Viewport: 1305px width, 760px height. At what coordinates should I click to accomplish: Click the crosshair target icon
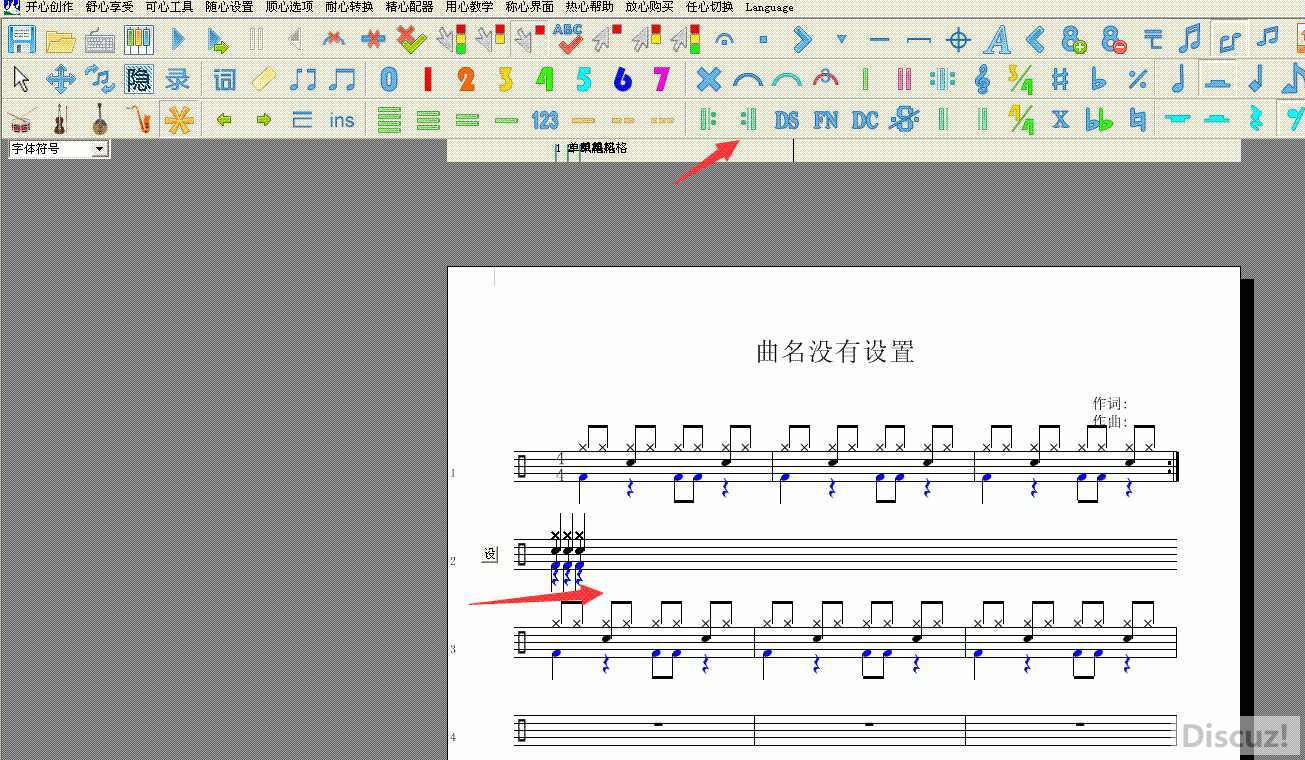(x=958, y=40)
